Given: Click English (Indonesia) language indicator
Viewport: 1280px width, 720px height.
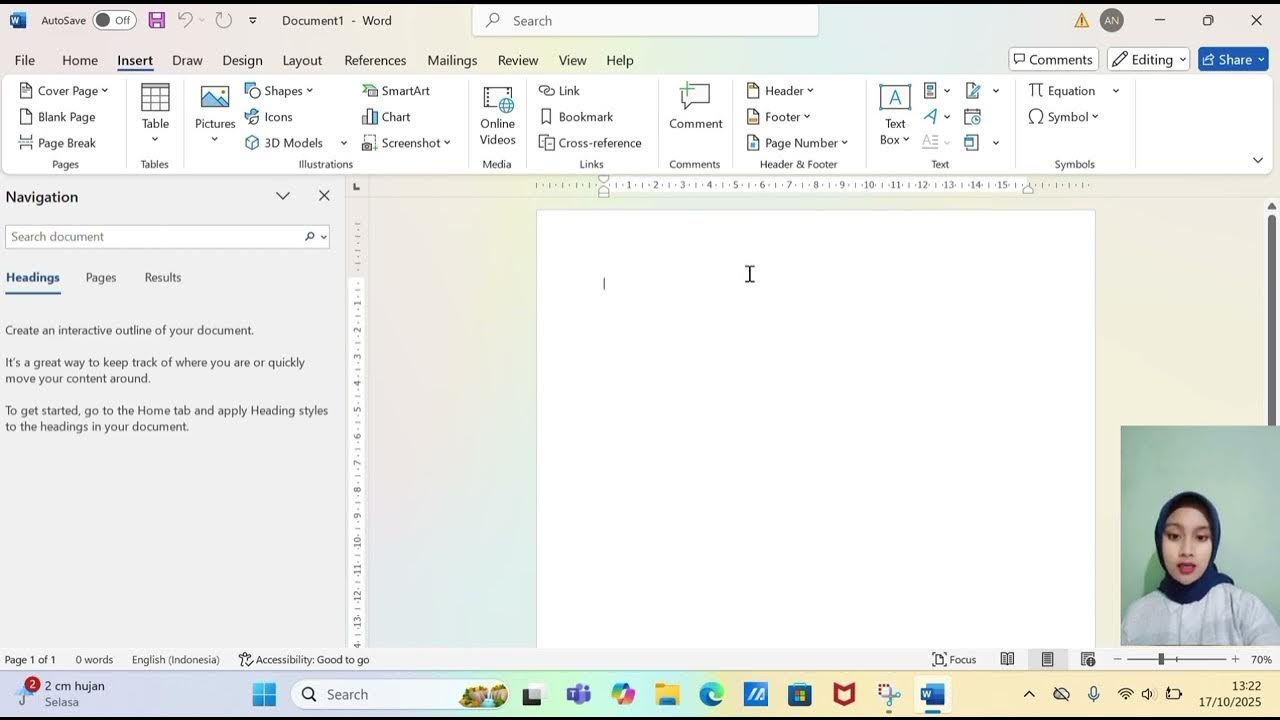Looking at the screenshot, I should coord(175,659).
